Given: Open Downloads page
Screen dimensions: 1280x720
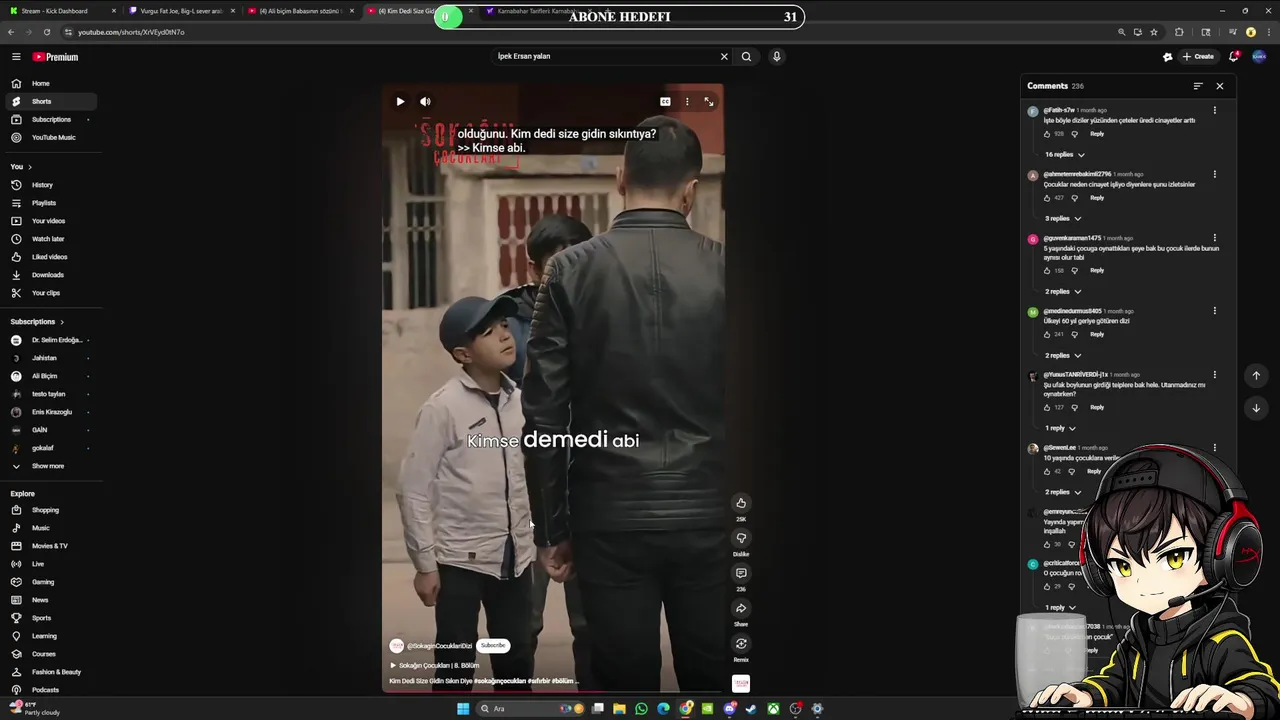Looking at the screenshot, I should [50, 275].
